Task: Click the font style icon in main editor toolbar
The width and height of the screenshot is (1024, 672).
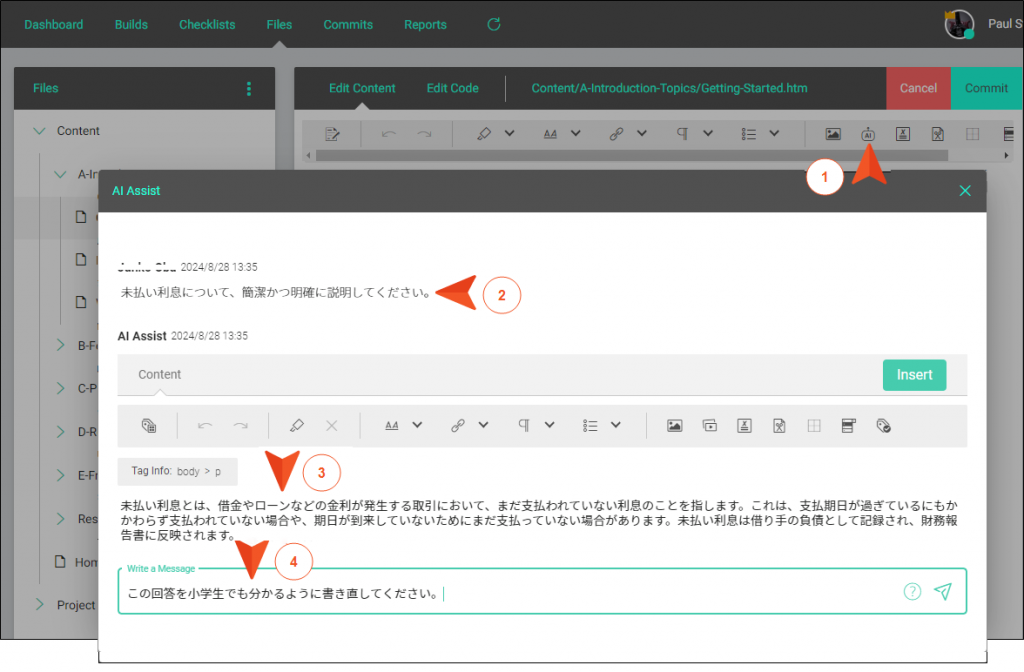Action: [x=551, y=134]
